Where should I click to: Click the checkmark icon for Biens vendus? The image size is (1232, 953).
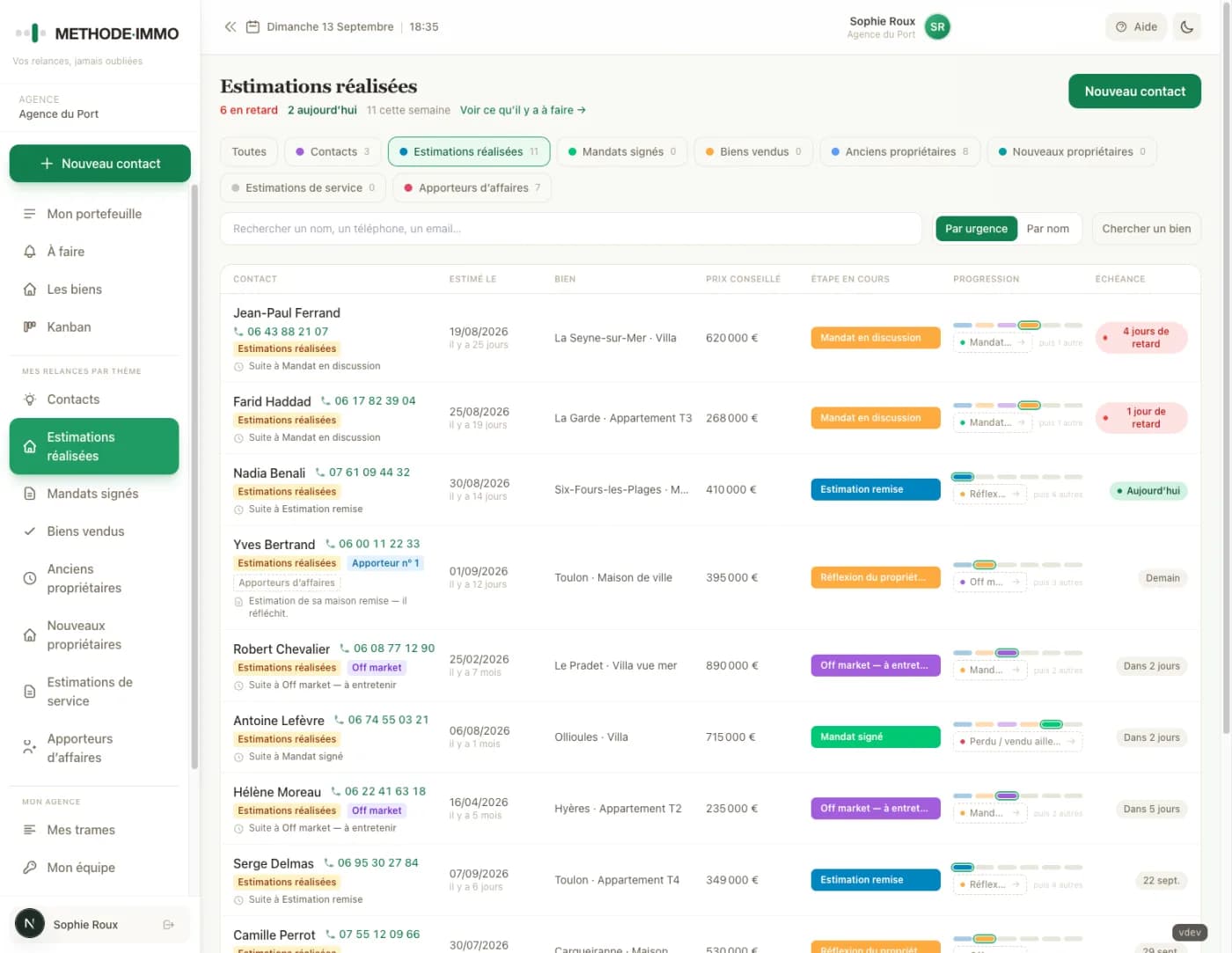pyautogui.click(x=30, y=531)
